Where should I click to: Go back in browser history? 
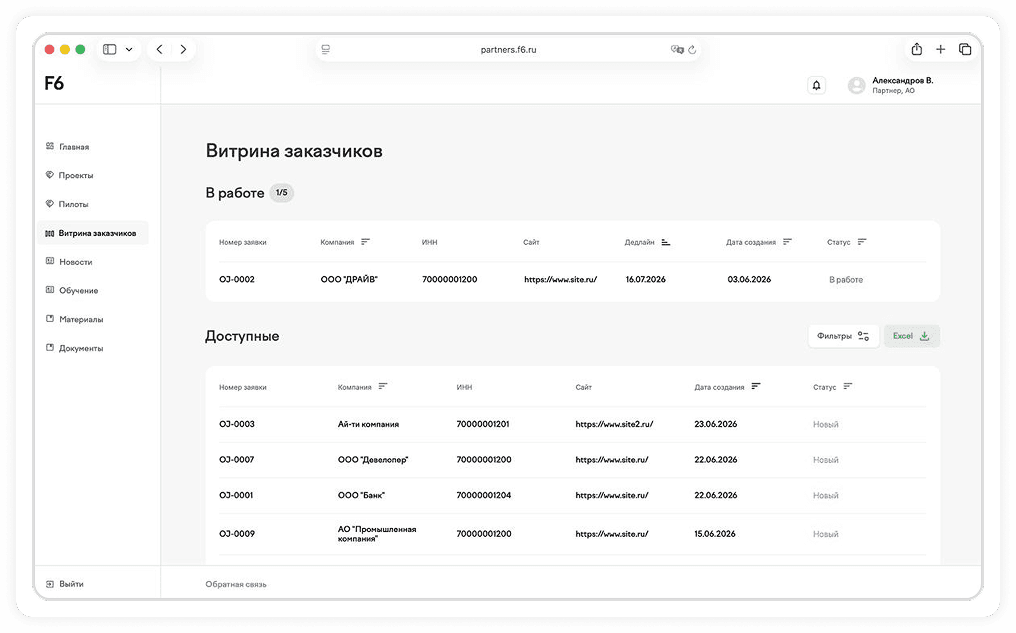click(159, 49)
